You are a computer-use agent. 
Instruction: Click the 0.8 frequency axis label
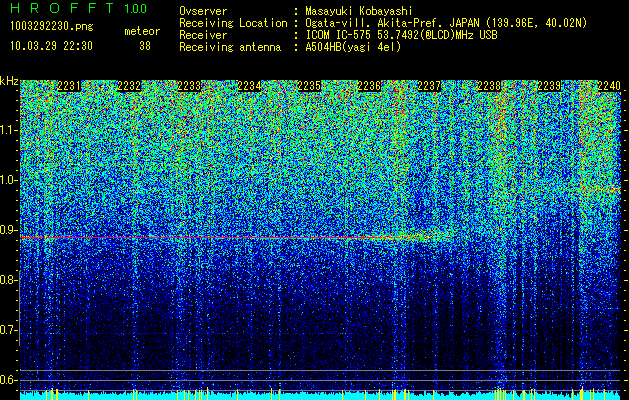pyautogui.click(x=9, y=280)
